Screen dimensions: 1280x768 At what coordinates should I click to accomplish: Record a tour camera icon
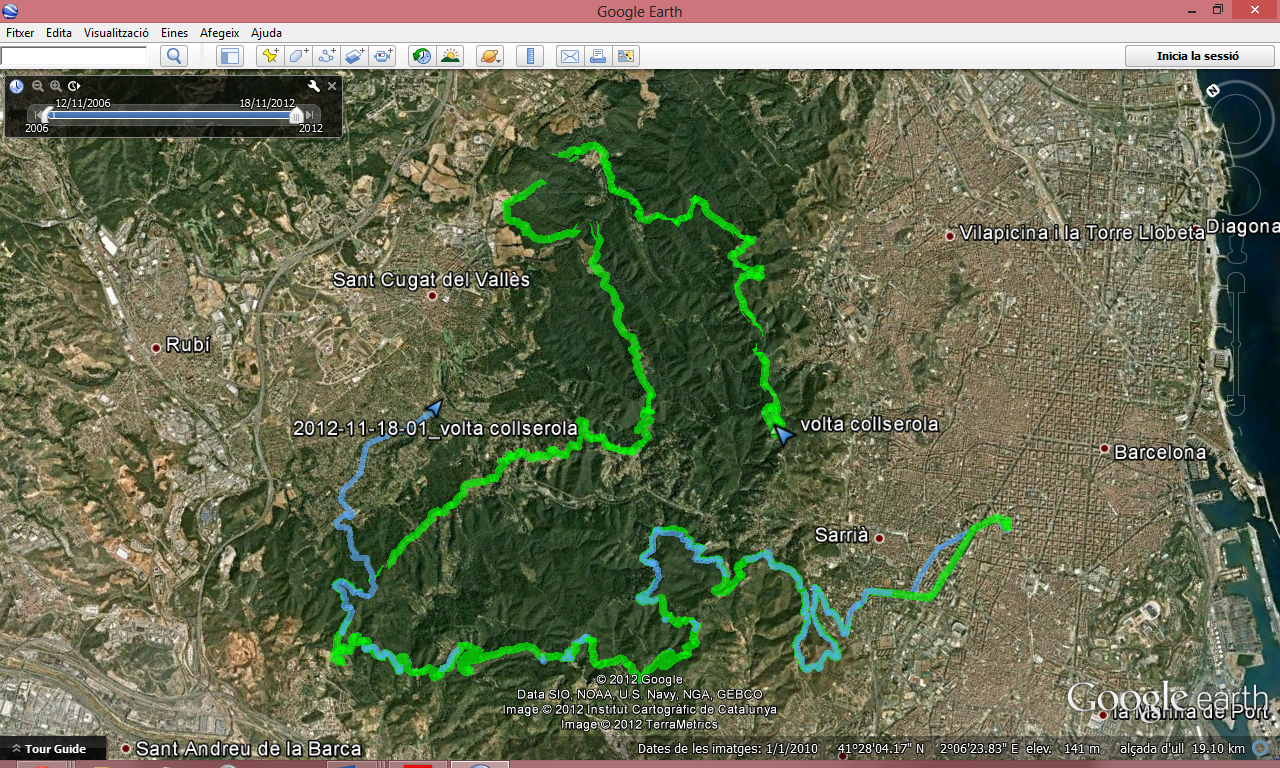pyautogui.click(x=383, y=56)
